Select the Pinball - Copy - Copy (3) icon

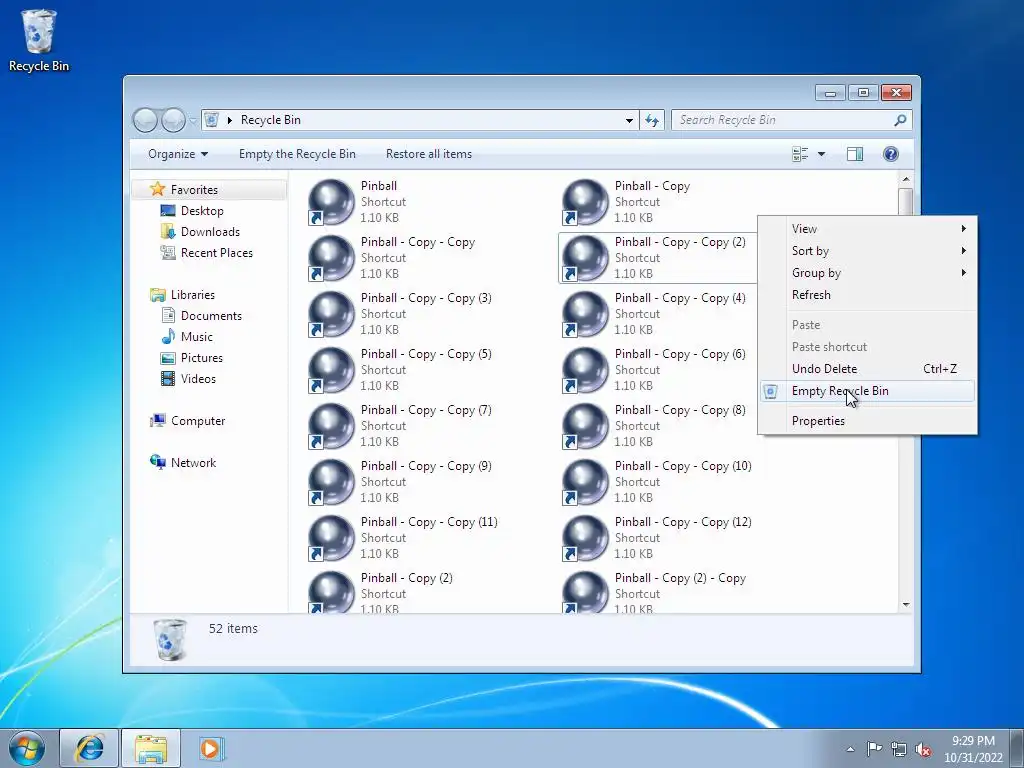pyautogui.click(x=331, y=313)
